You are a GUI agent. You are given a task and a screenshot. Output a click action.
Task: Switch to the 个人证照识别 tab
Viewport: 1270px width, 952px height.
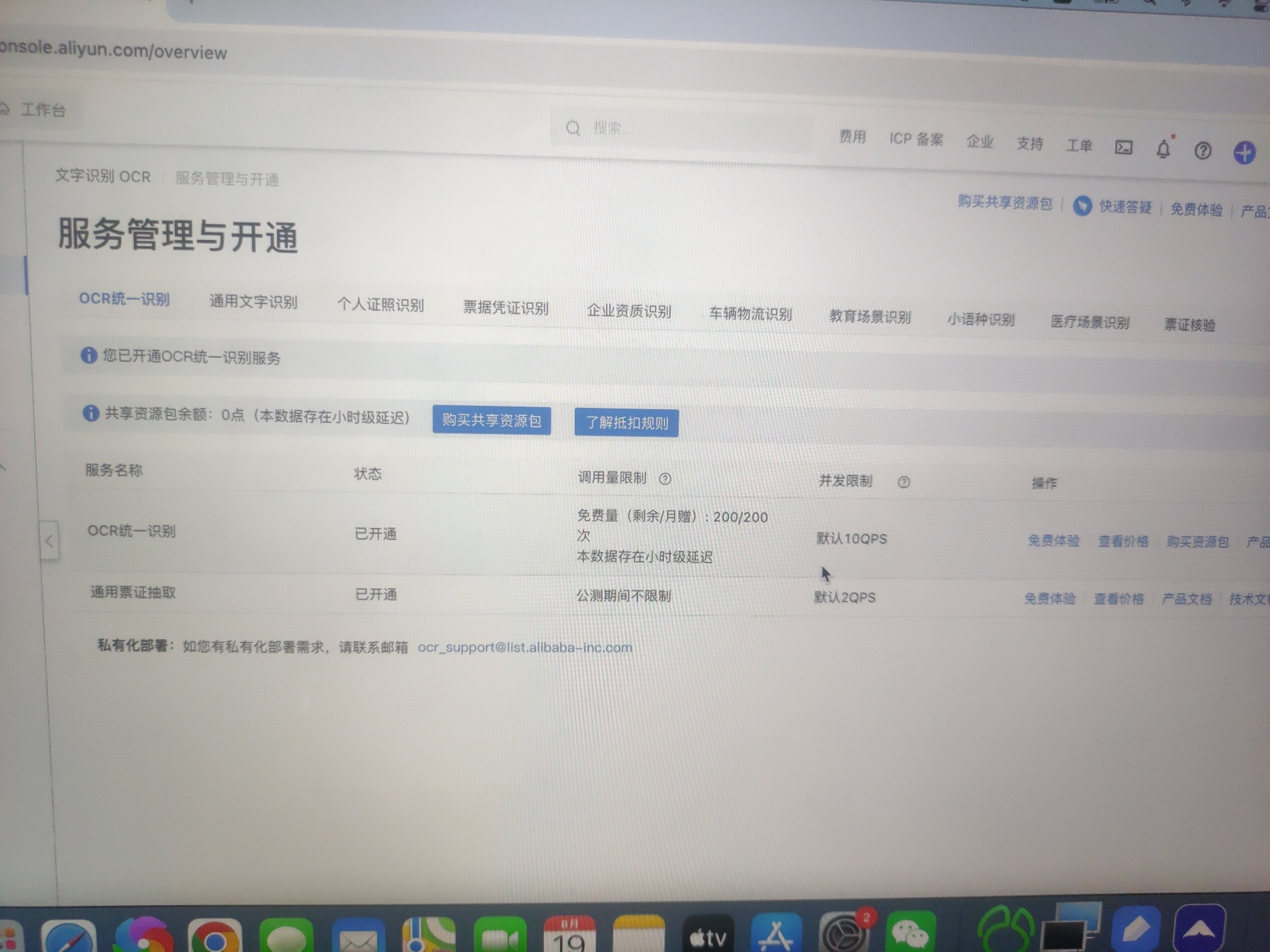pyautogui.click(x=380, y=305)
